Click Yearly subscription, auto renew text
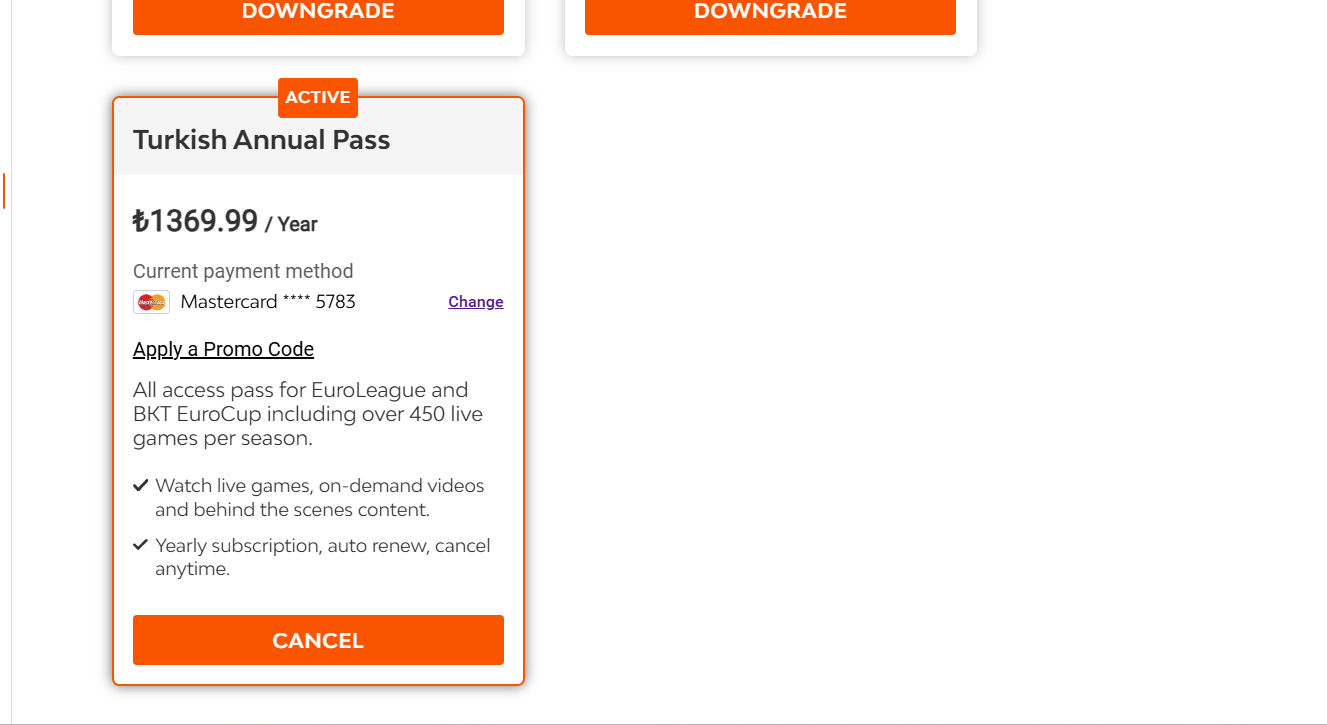This screenshot has width=1327, height=725. pyautogui.click(x=323, y=558)
